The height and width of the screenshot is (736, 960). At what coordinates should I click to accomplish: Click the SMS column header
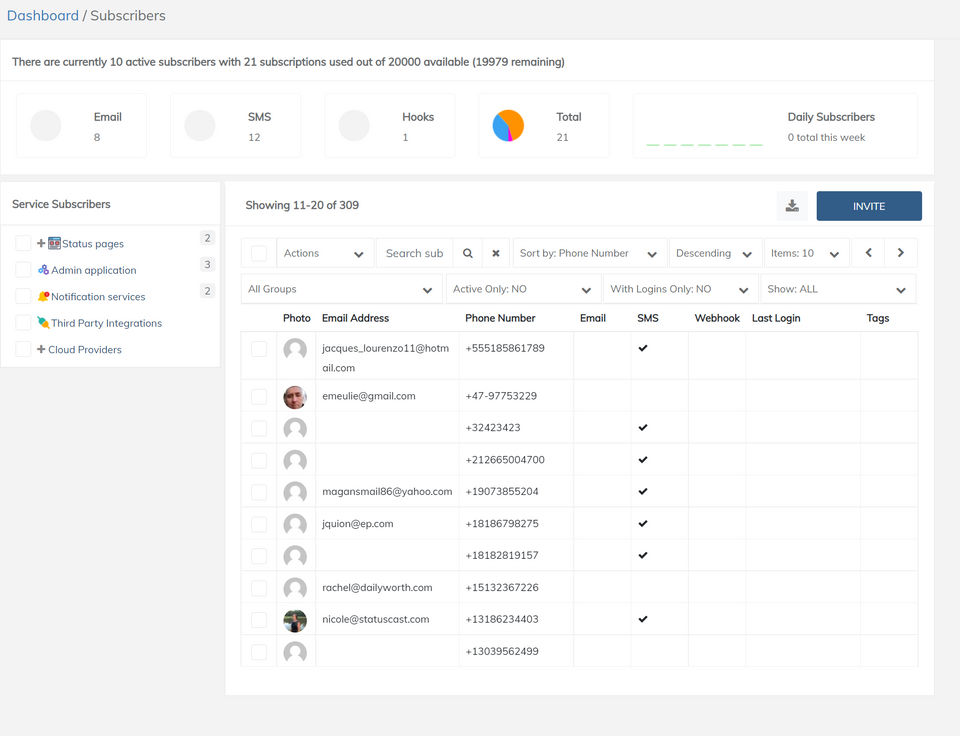click(x=648, y=318)
